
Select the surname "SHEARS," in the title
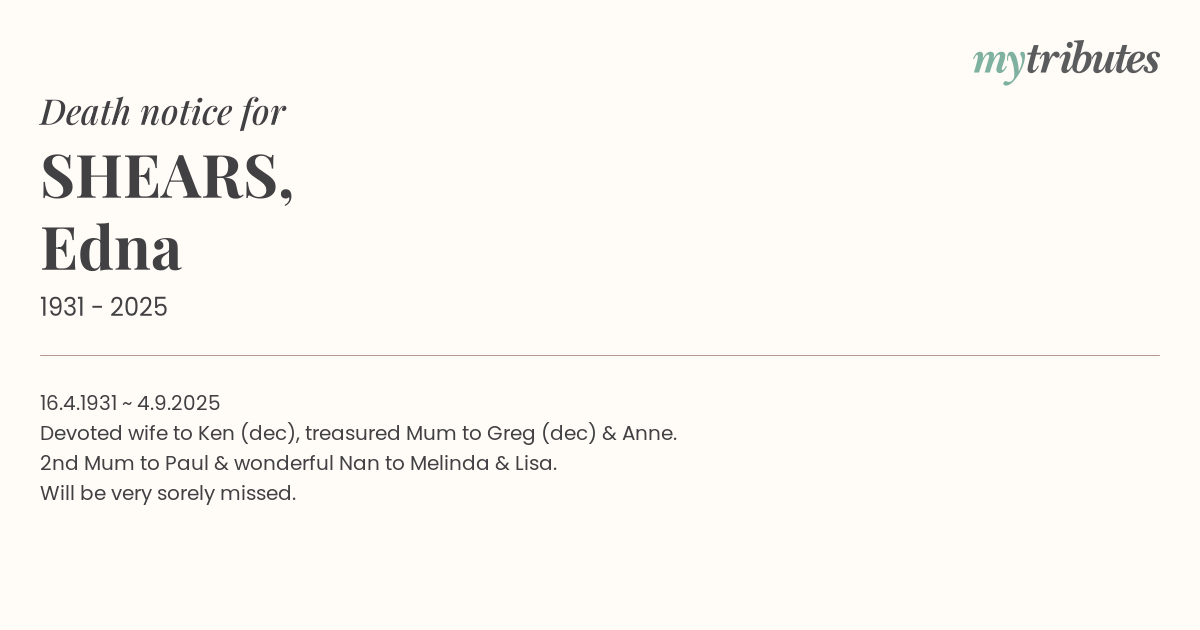point(167,176)
